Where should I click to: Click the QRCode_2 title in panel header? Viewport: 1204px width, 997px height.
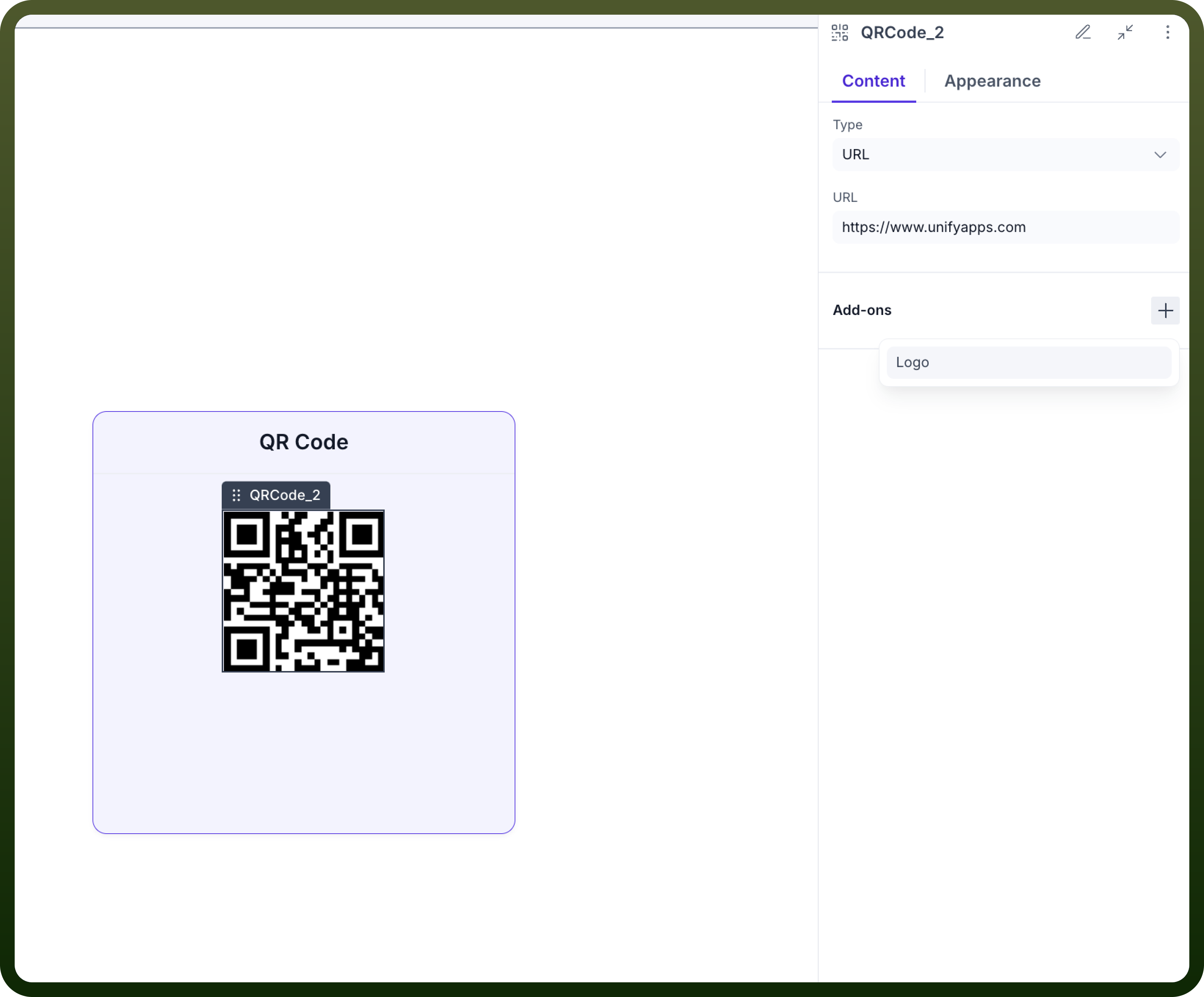click(902, 33)
